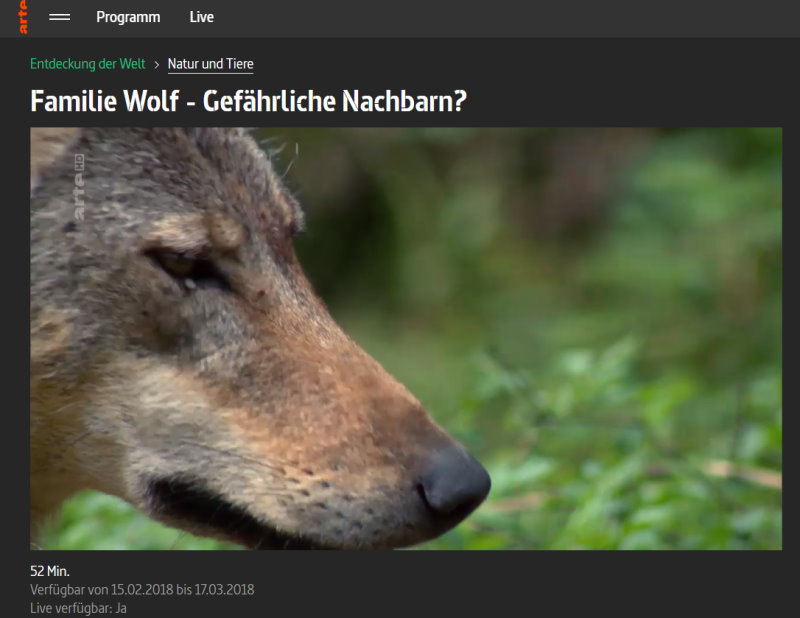Click the Familie Wolf page title
This screenshot has height=618, width=800.
[249, 101]
